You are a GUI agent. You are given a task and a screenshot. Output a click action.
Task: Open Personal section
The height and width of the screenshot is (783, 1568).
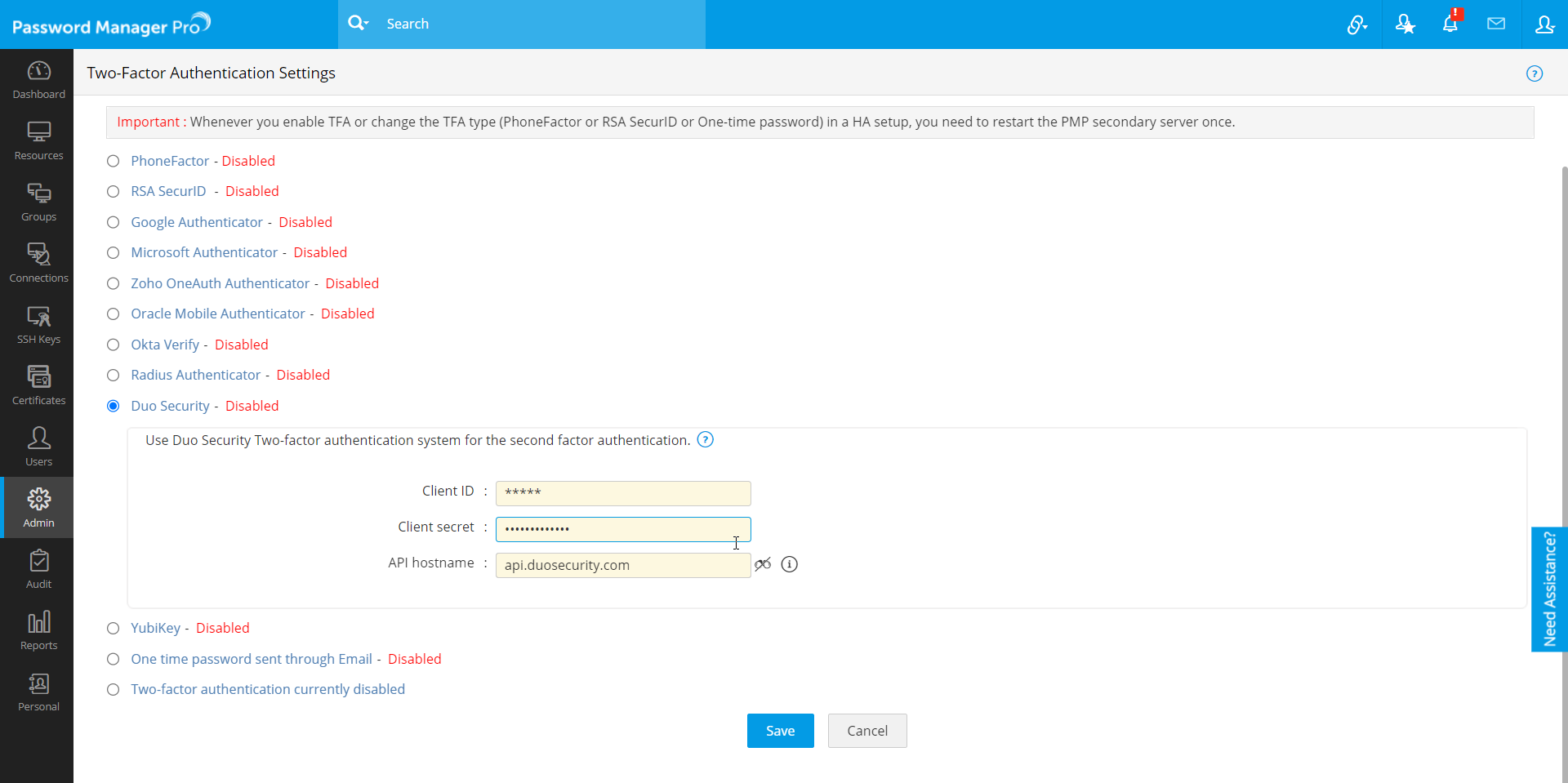38,692
